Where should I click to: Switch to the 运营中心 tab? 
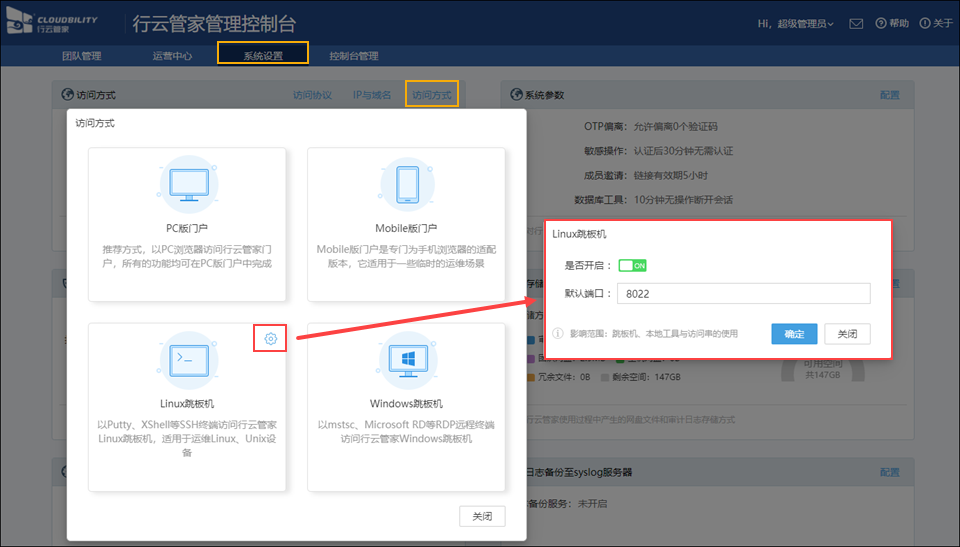click(172, 56)
